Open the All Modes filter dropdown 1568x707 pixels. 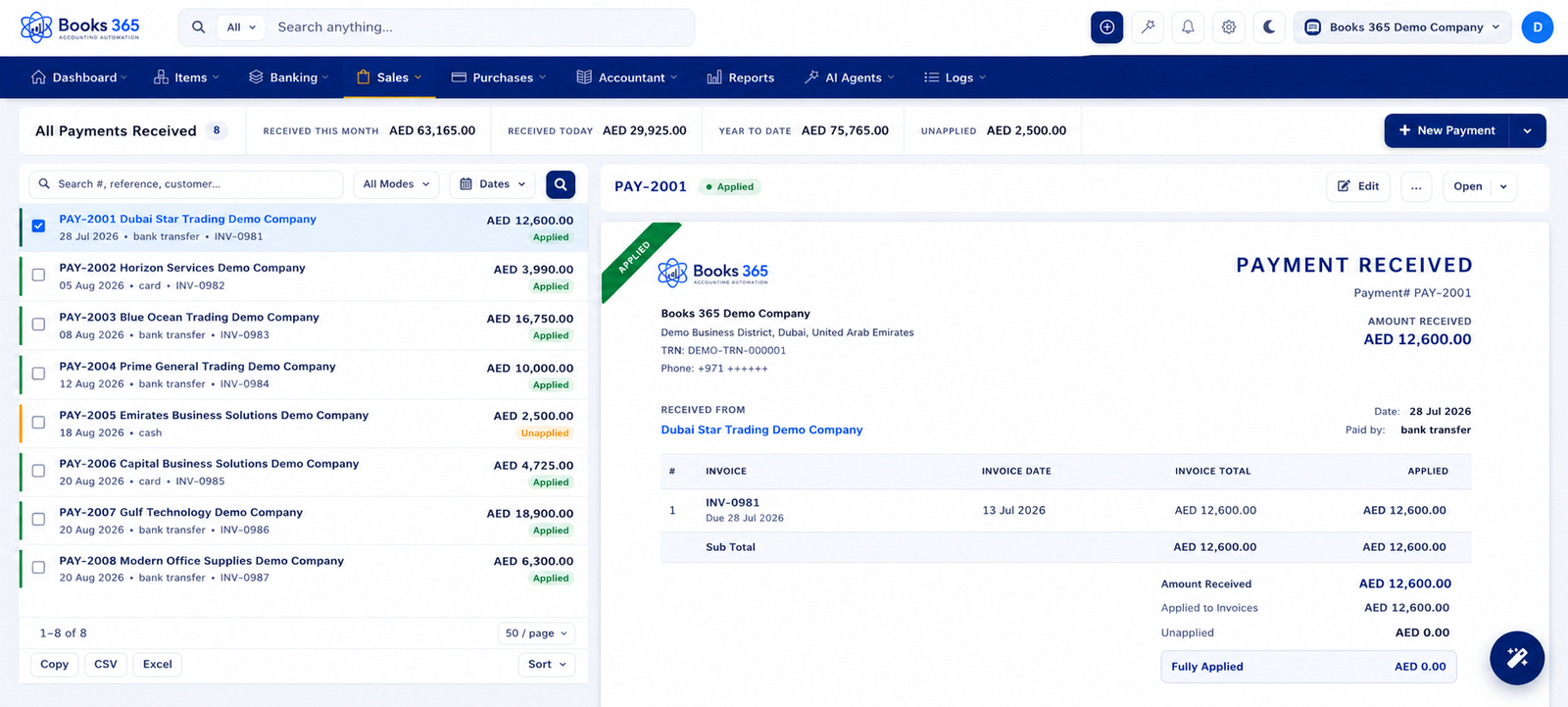(396, 184)
